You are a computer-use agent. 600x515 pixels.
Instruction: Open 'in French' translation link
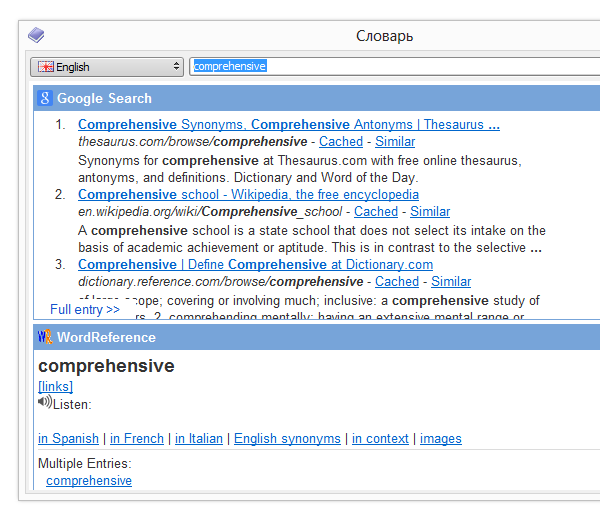point(137,438)
